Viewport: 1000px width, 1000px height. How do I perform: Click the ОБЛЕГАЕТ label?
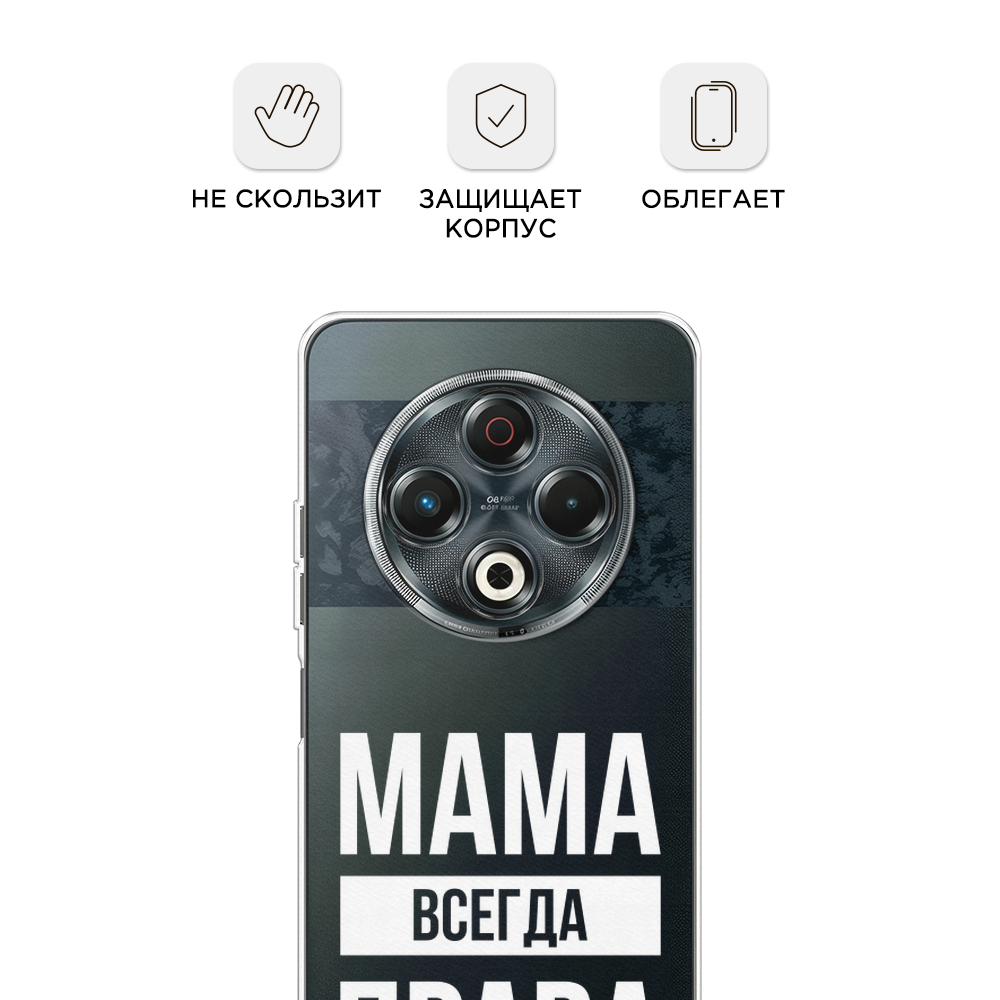tap(713, 199)
